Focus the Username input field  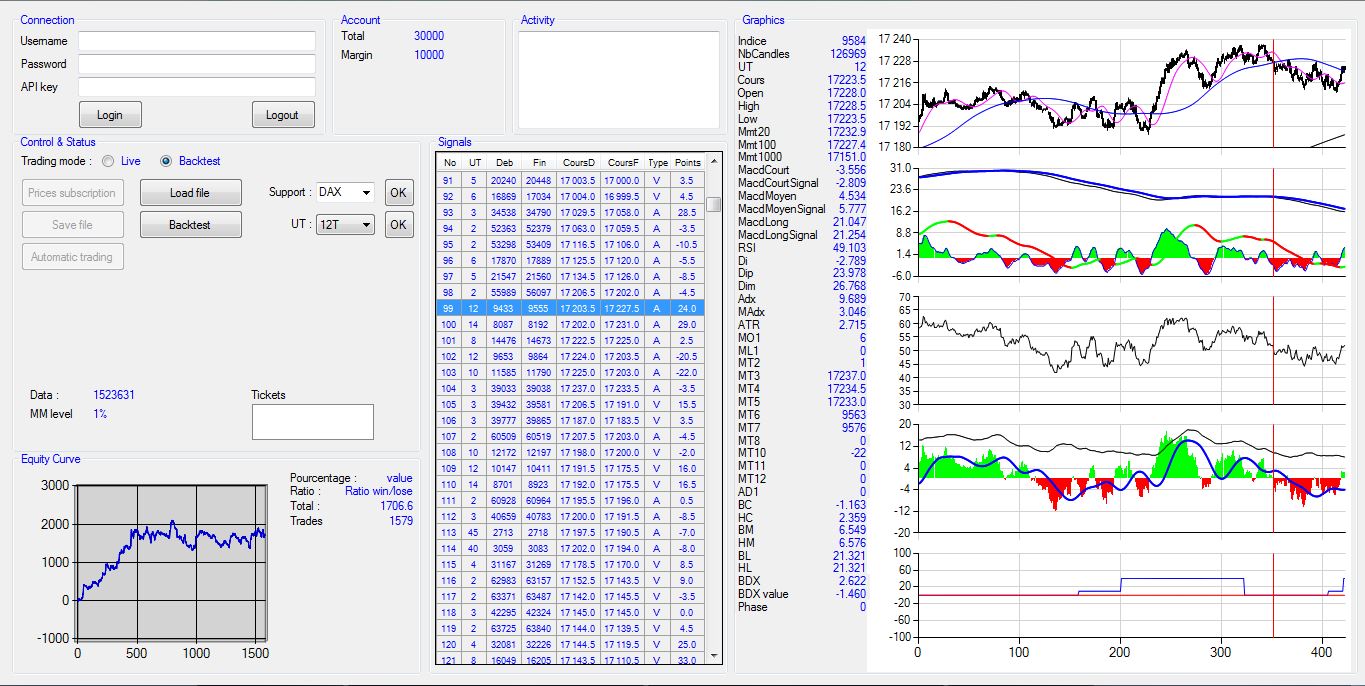point(197,41)
